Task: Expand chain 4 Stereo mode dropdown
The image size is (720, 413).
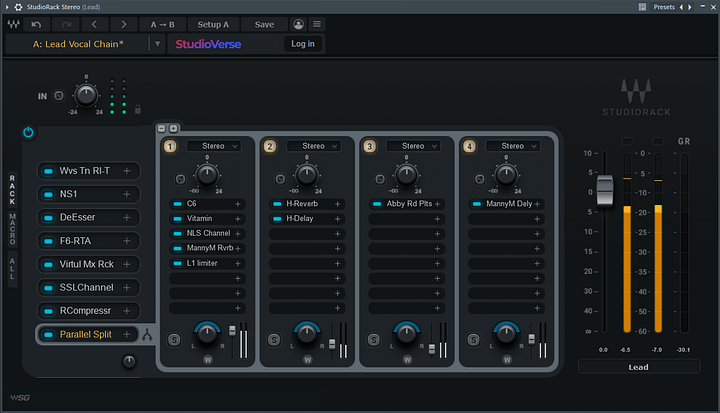Action: coord(513,146)
